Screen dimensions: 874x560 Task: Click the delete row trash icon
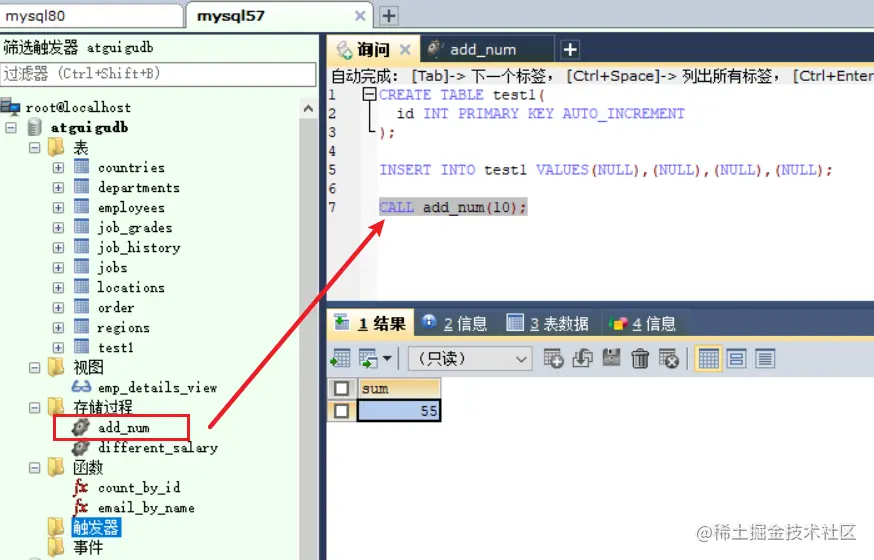[x=640, y=358]
